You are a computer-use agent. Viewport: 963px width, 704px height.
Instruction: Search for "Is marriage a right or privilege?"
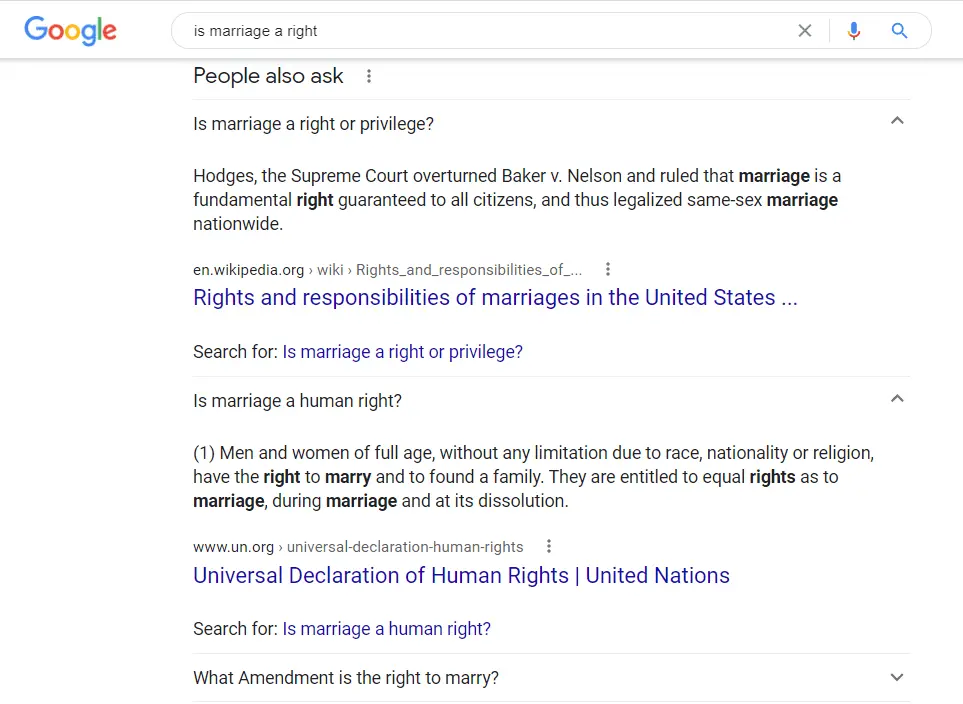pyautogui.click(x=402, y=352)
